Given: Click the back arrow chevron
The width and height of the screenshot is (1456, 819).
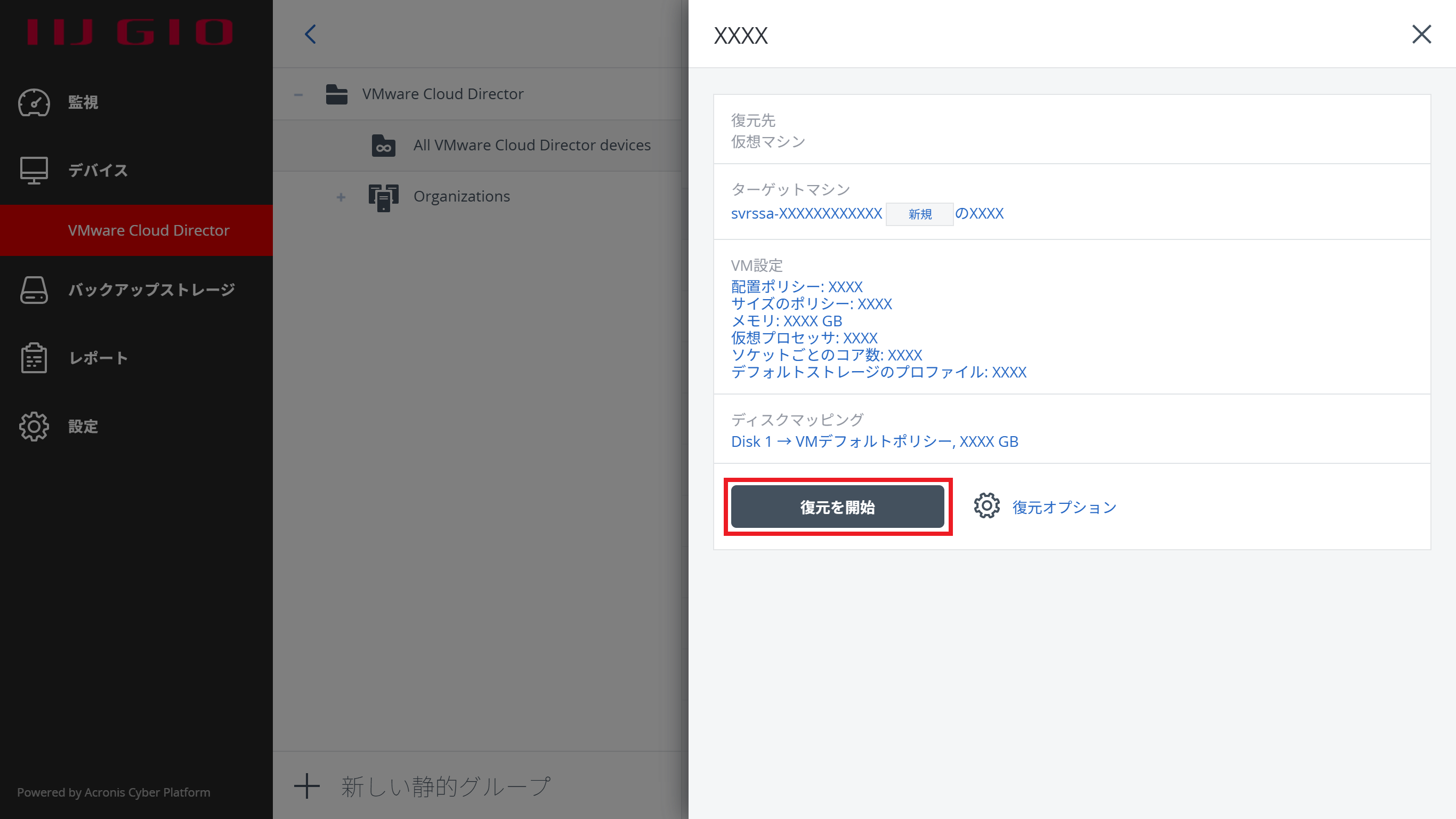Looking at the screenshot, I should pyautogui.click(x=310, y=34).
